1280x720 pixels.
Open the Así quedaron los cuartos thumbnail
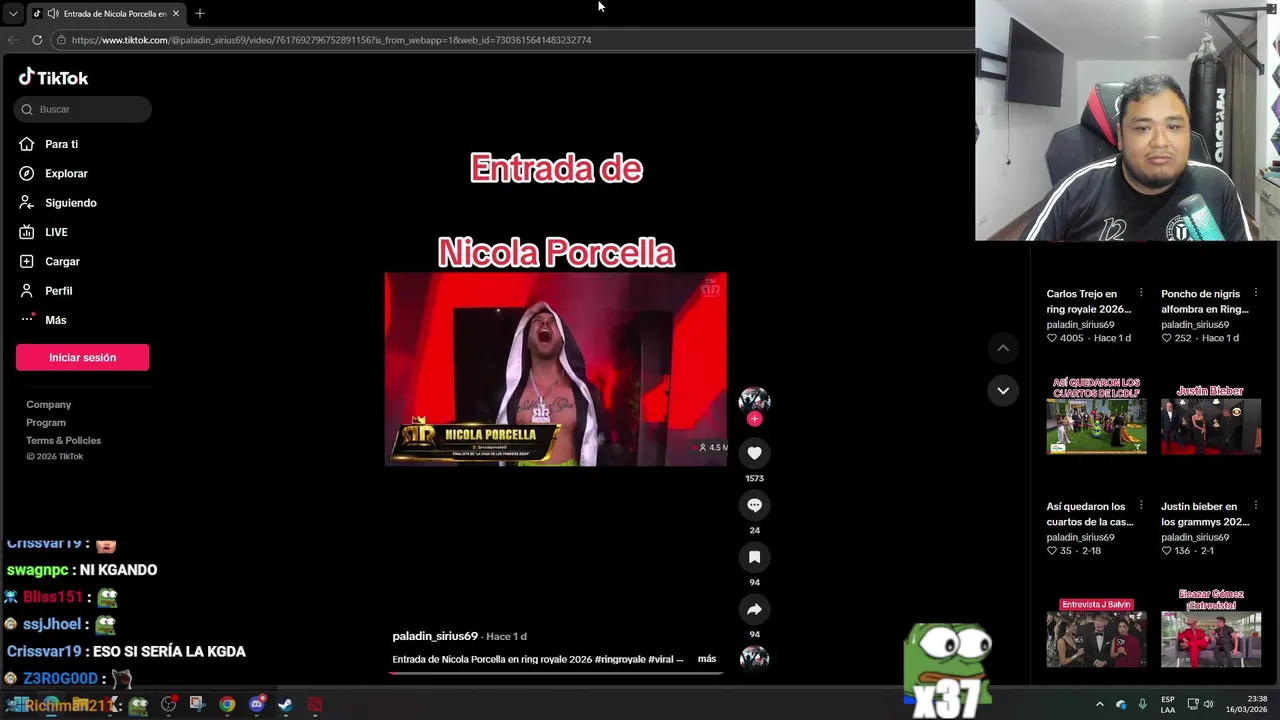(1096, 415)
